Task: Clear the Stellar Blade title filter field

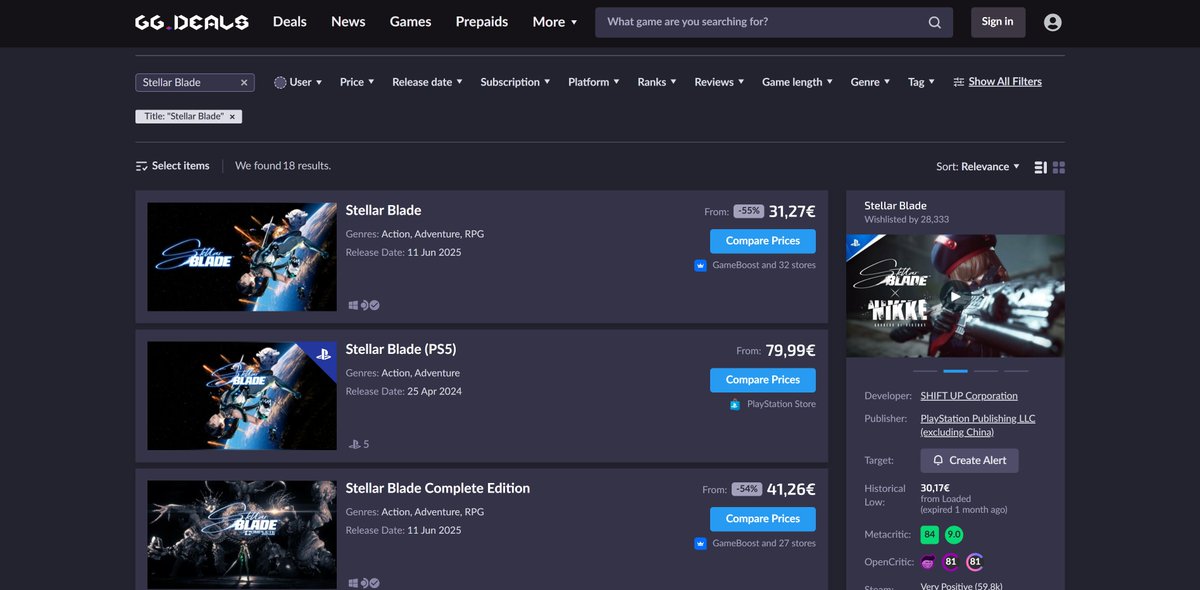Action: point(244,82)
